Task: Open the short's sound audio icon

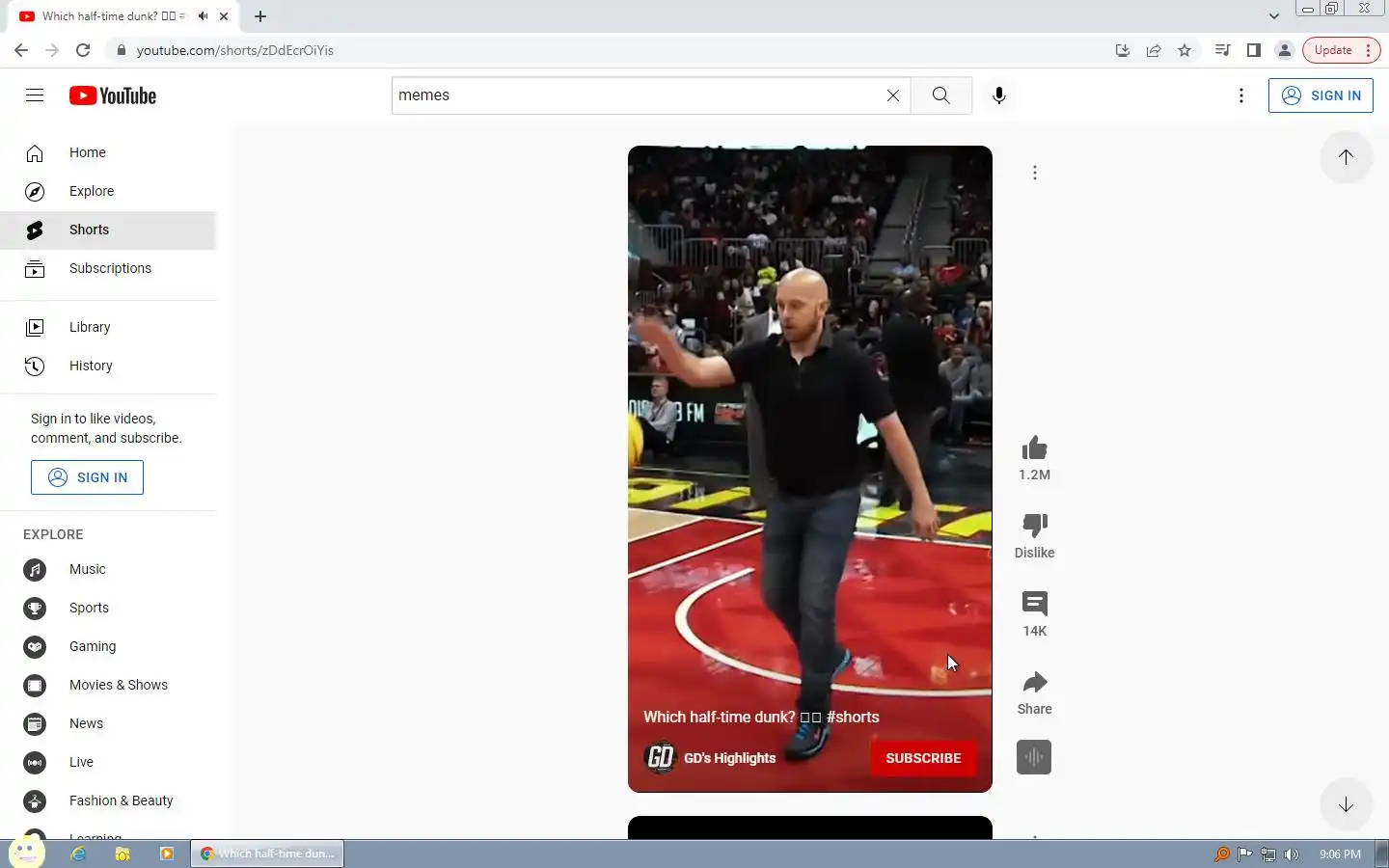Action: [x=1034, y=757]
